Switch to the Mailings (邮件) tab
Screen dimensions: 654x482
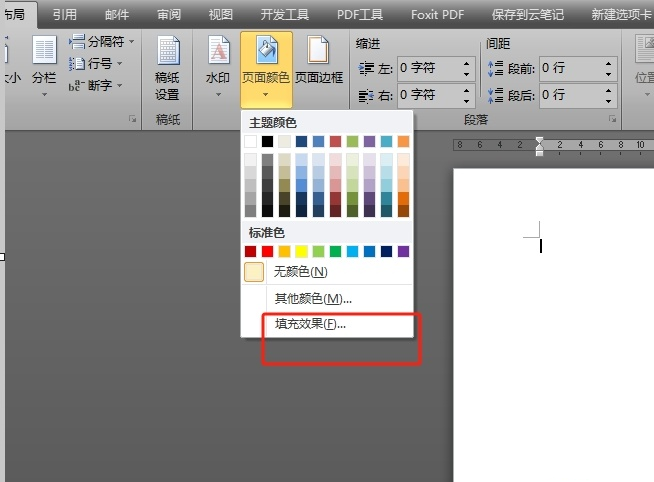coord(117,15)
